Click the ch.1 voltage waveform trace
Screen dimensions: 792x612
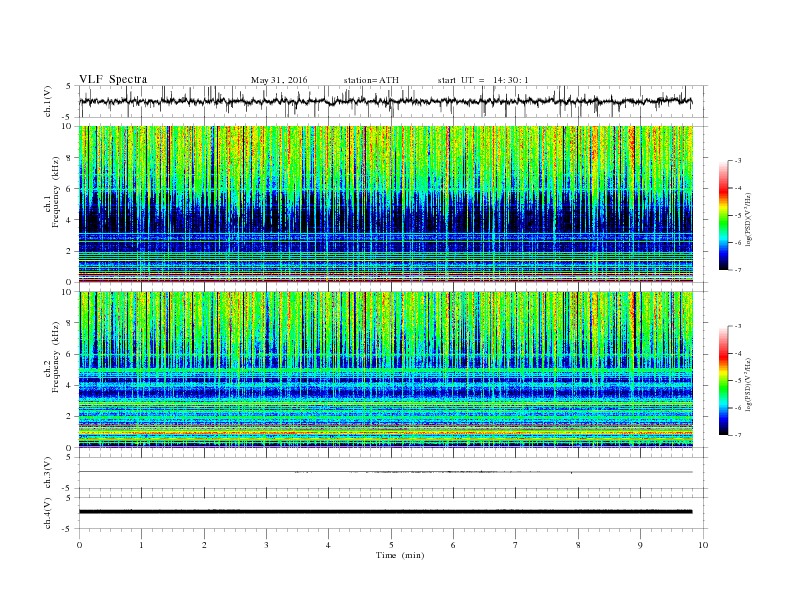[x=385, y=101]
